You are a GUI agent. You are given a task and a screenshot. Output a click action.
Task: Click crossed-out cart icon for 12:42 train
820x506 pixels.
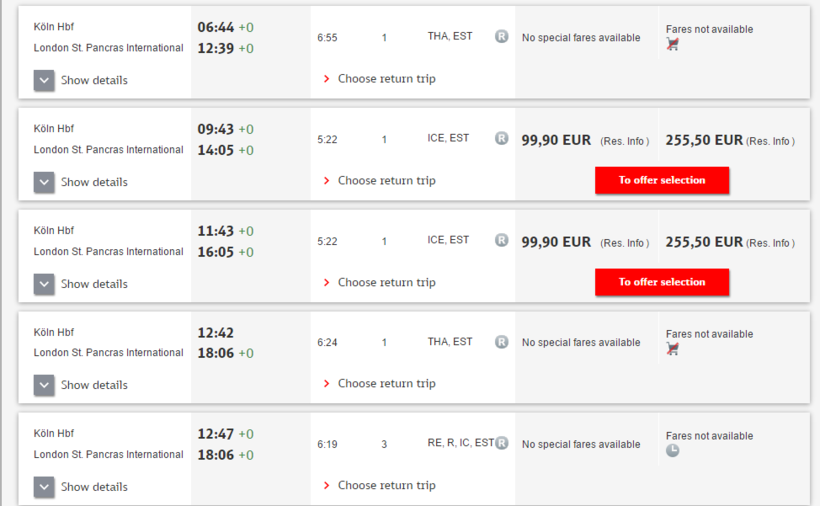point(673,349)
